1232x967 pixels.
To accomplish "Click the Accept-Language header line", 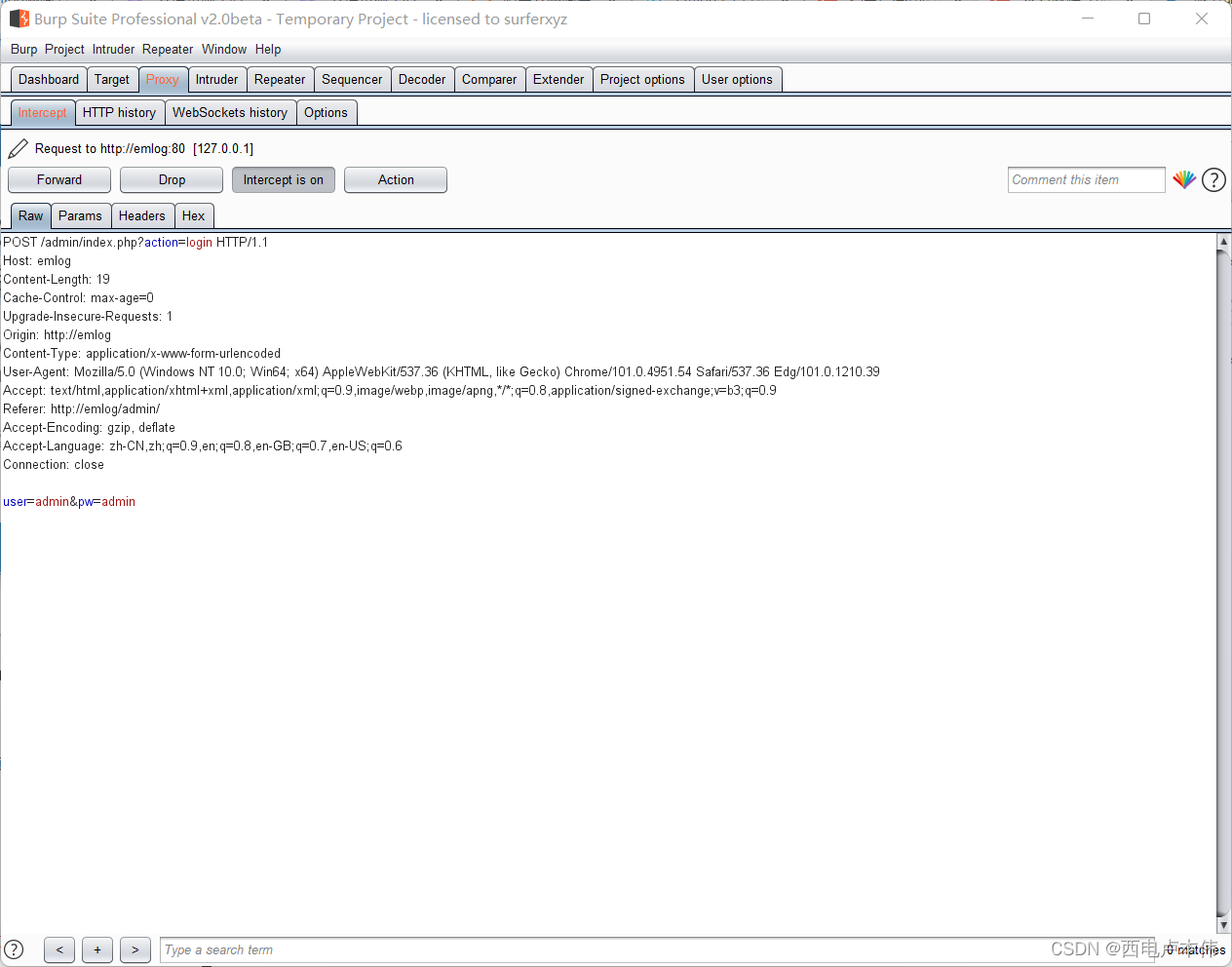I will click(x=203, y=446).
